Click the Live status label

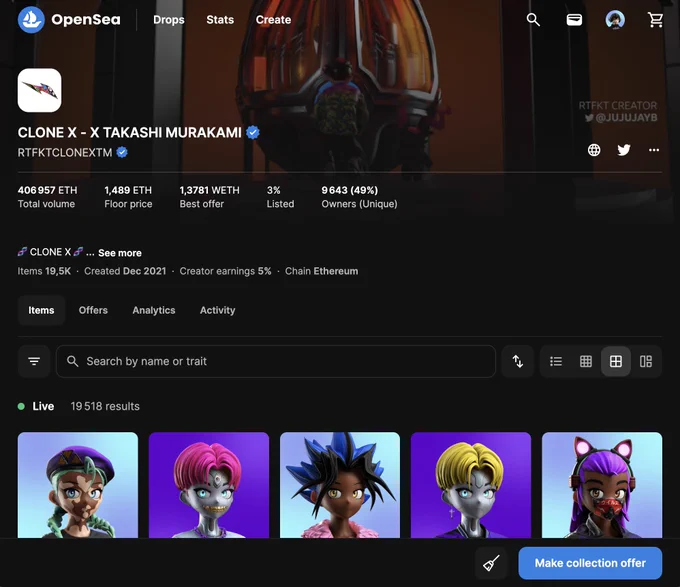click(x=43, y=407)
